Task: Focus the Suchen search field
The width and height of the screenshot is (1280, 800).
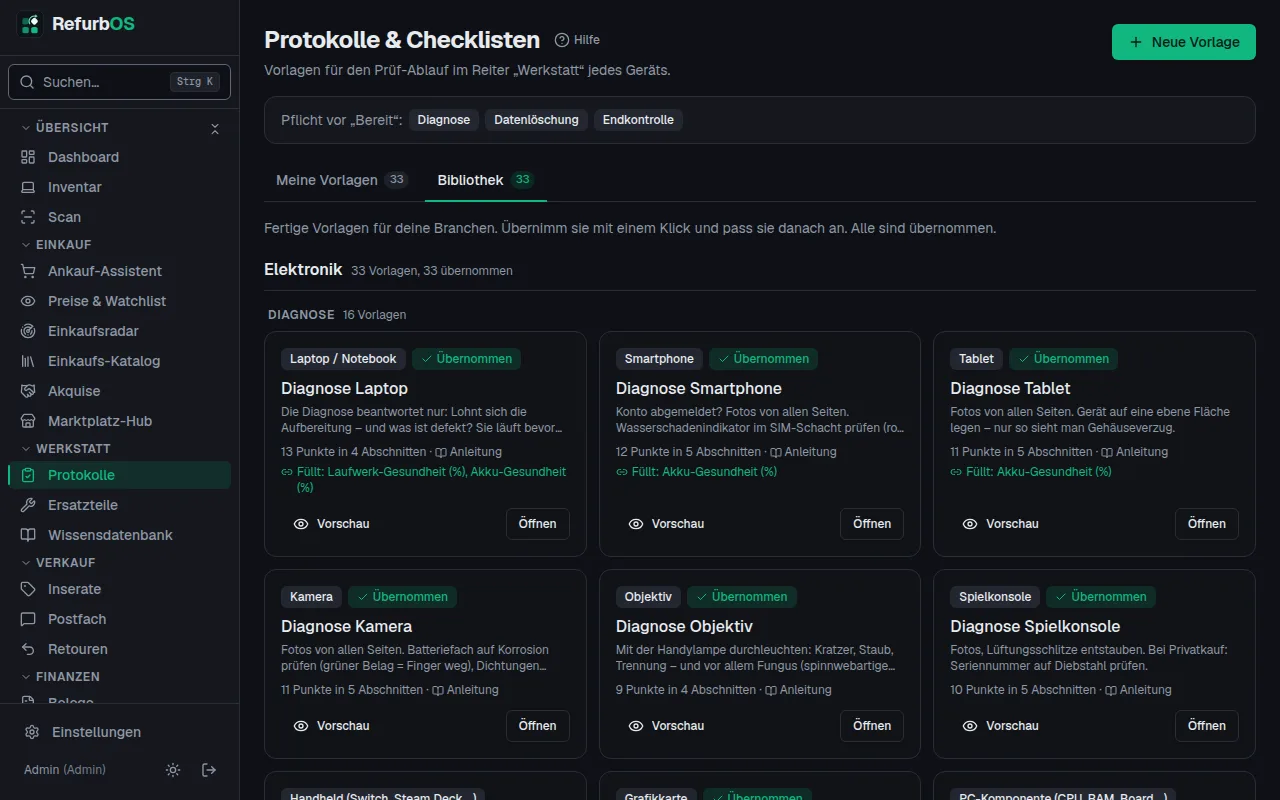Action: (119, 82)
